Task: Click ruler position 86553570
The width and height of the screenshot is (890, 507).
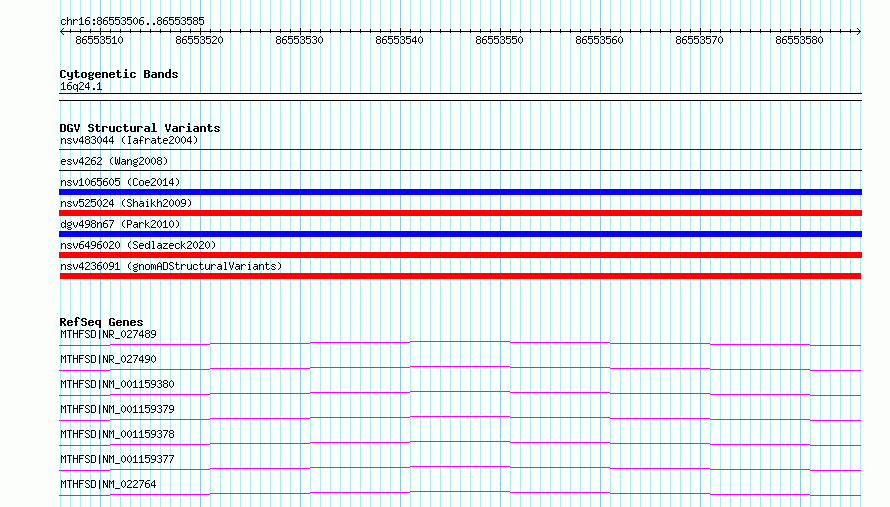Action: click(x=699, y=40)
